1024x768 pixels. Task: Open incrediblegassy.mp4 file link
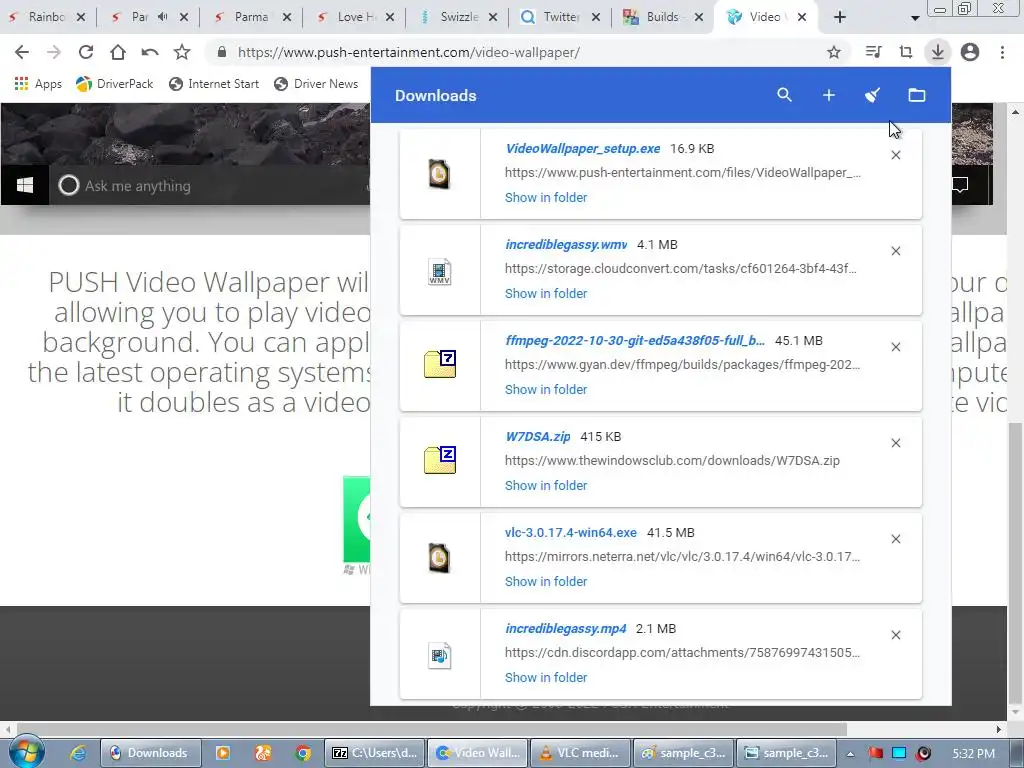[566, 629]
